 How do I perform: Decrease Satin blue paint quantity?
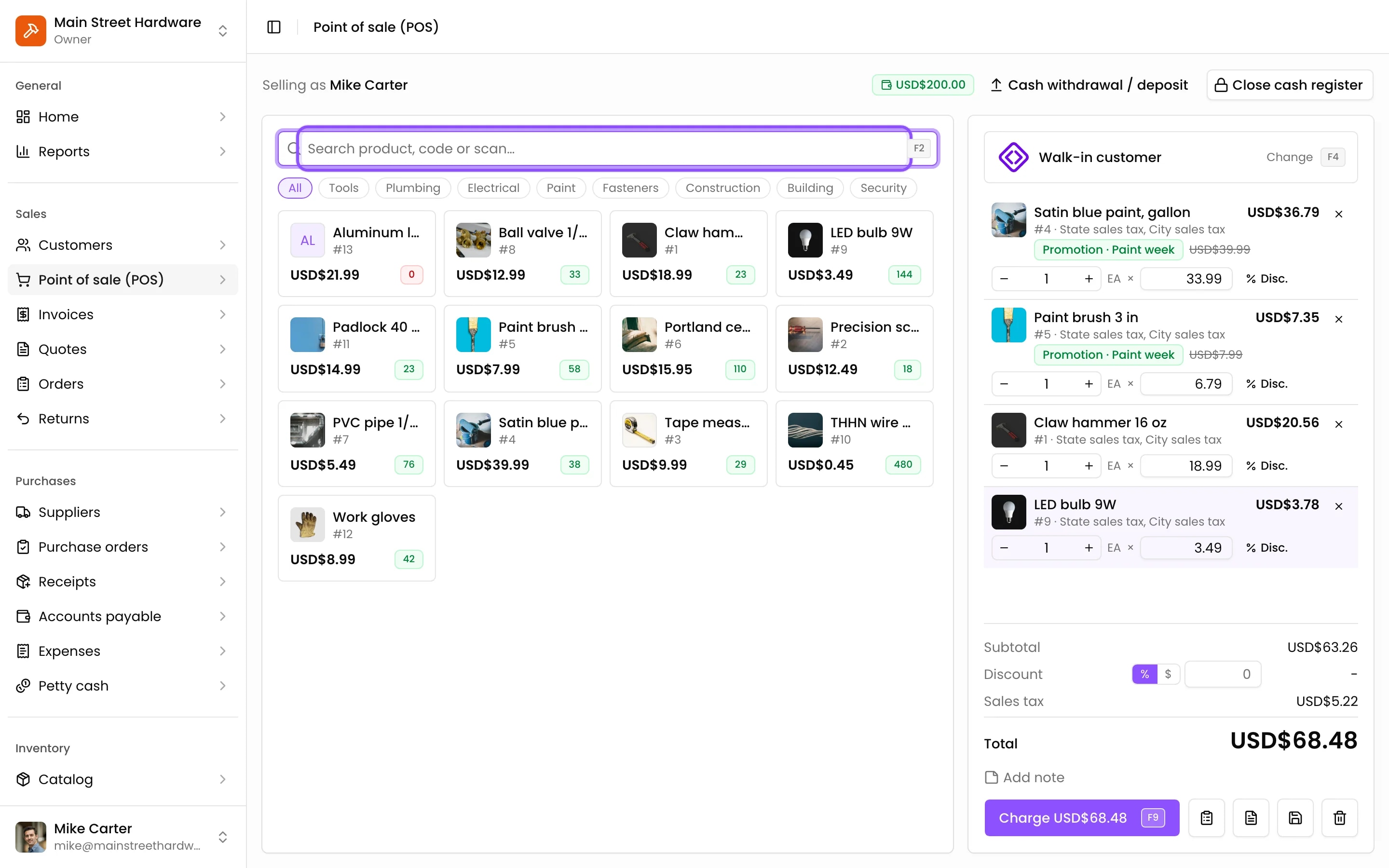pos(1004,278)
